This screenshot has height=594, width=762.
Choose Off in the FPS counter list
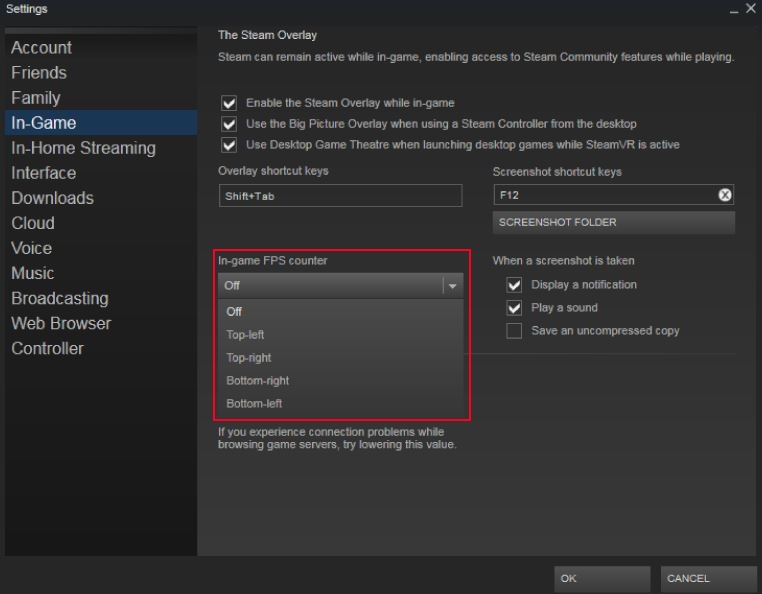click(x=341, y=312)
